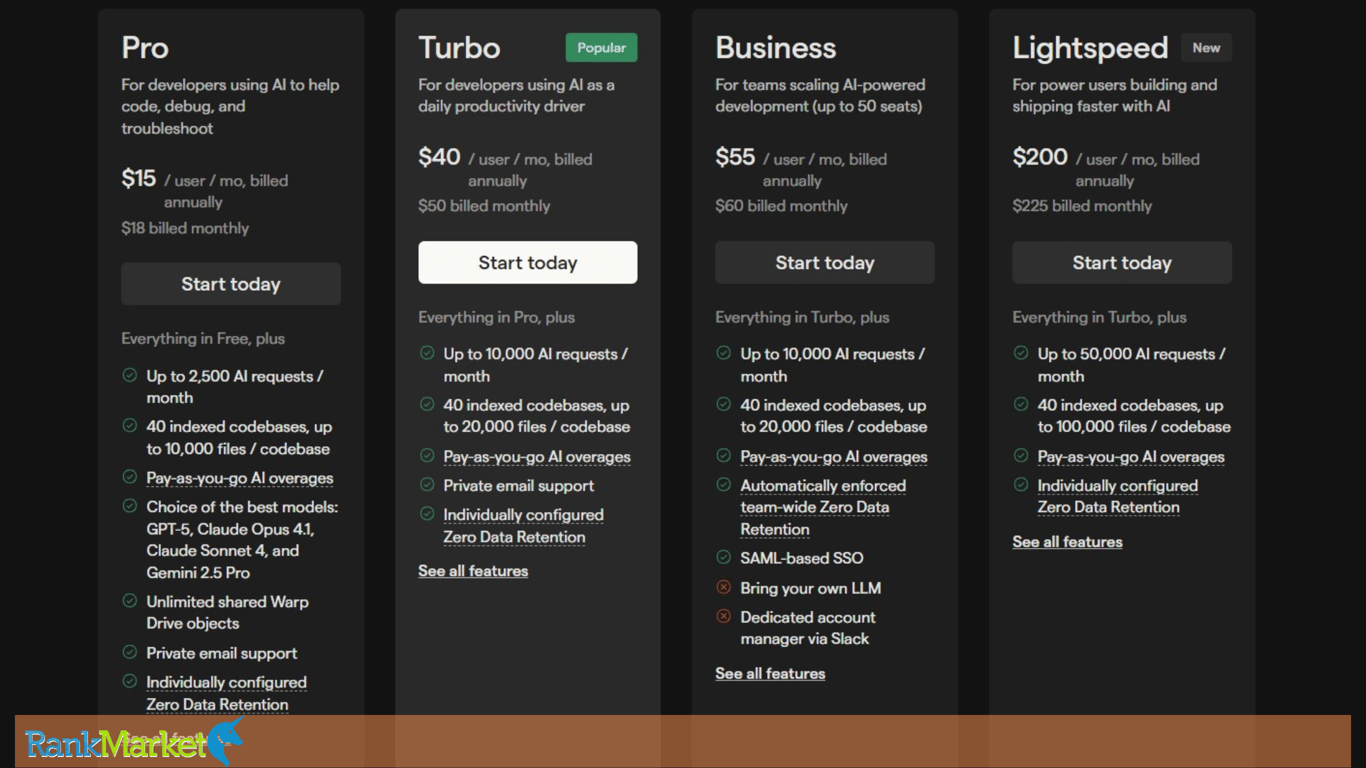The height and width of the screenshot is (768, 1366).
Task: Click the Pro plan heading
Action: tap(145, 48)
